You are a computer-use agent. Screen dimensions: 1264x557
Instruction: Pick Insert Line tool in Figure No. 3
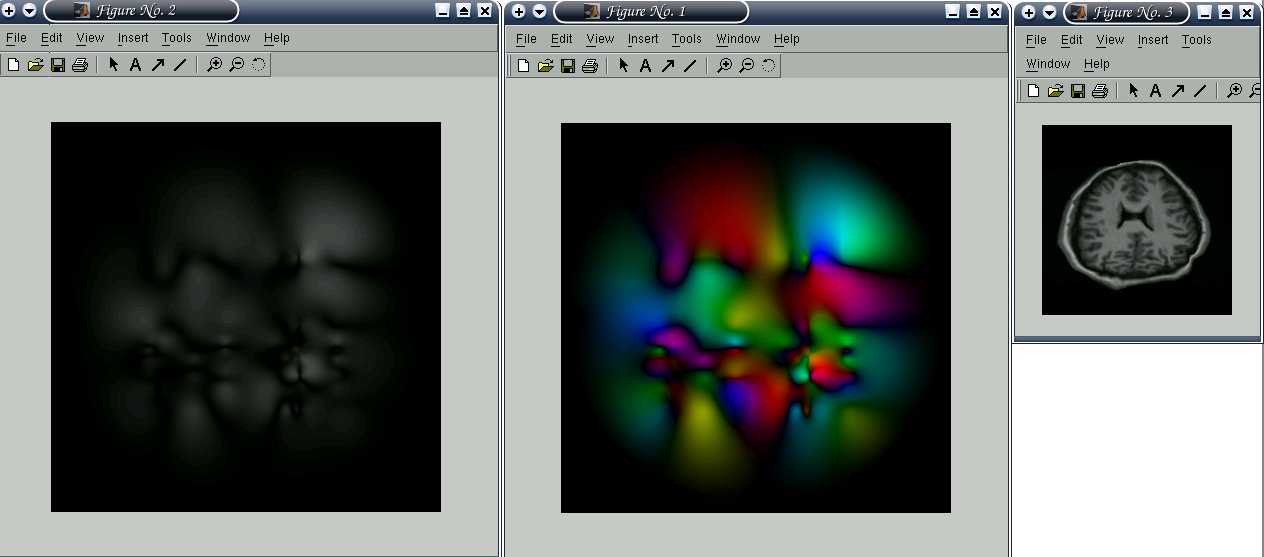[x=1200, y=91]
